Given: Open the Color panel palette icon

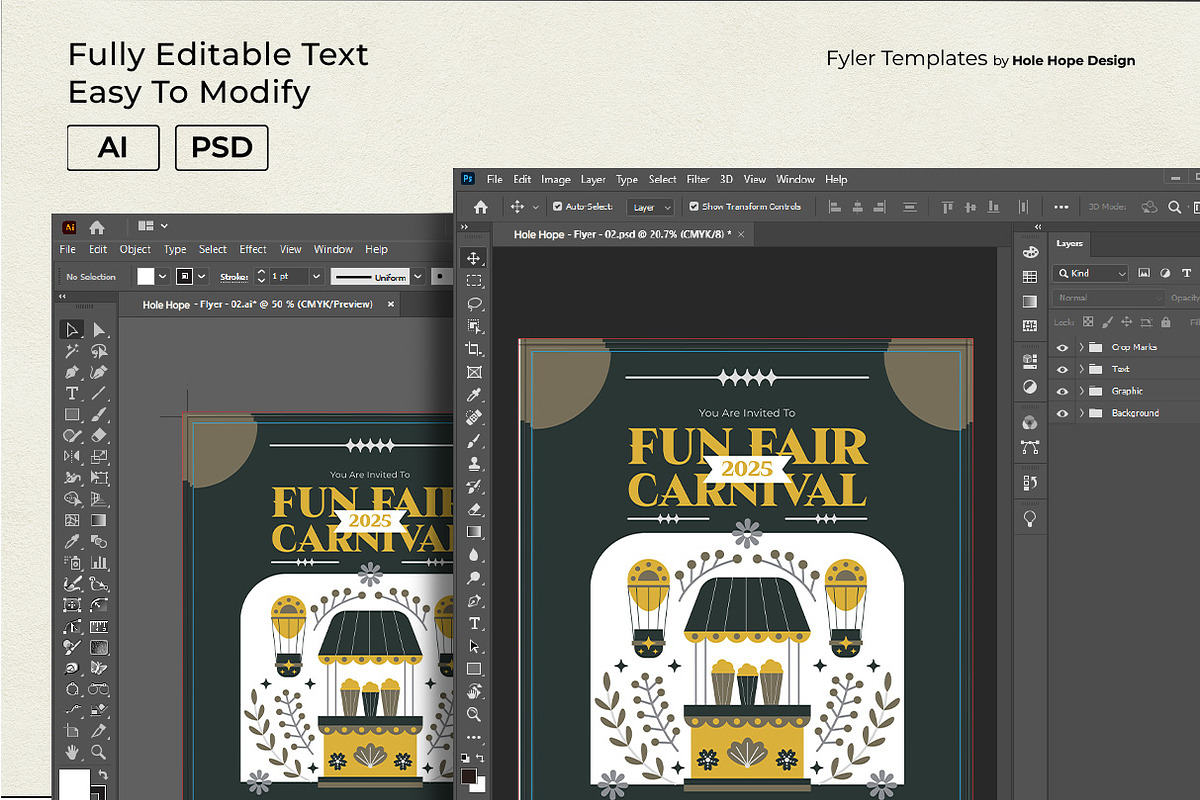Looking at the screenshot, I should tap(1030, 252).
